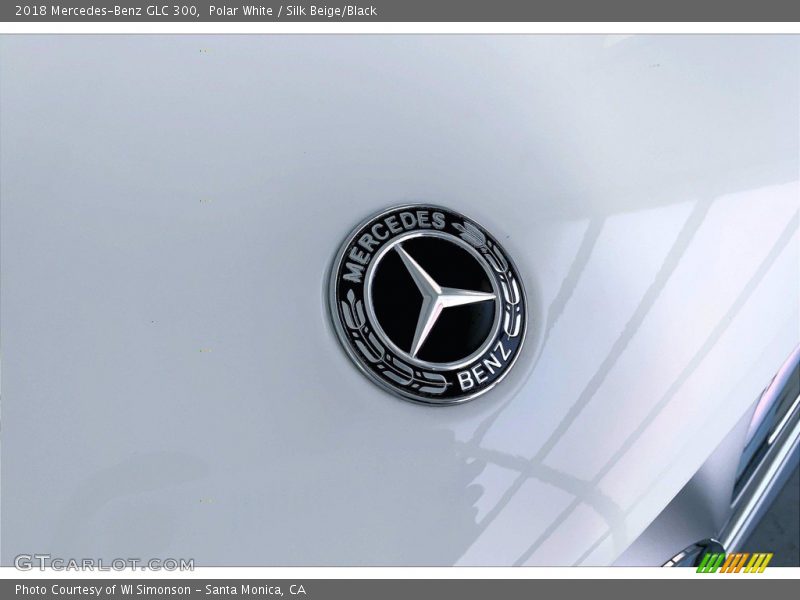Click the "Polar White / Silk Beige/Black" caption
The height and width of the screenshot is (600, 800).
(293, 11)
